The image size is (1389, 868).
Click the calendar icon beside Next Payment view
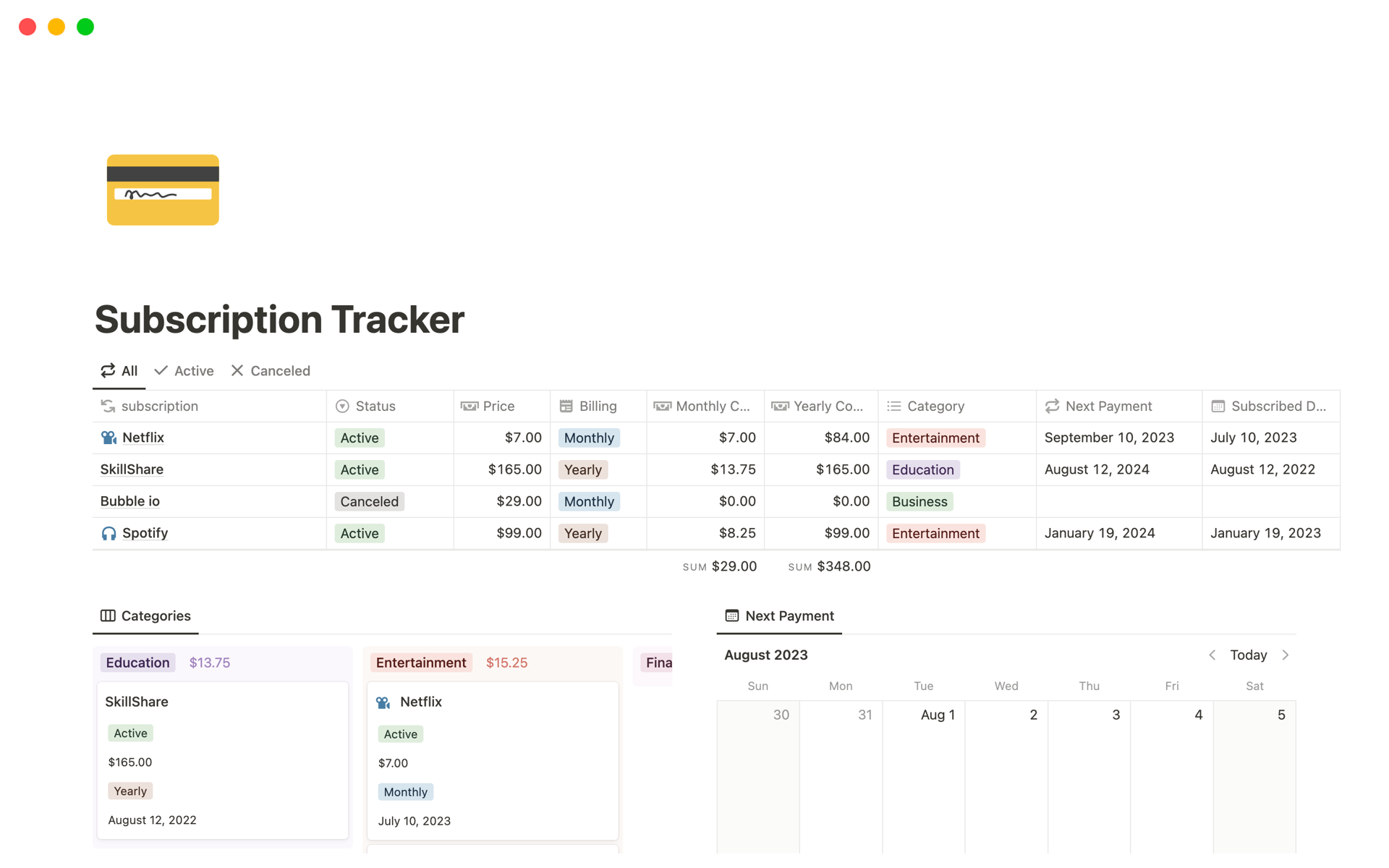731,616
